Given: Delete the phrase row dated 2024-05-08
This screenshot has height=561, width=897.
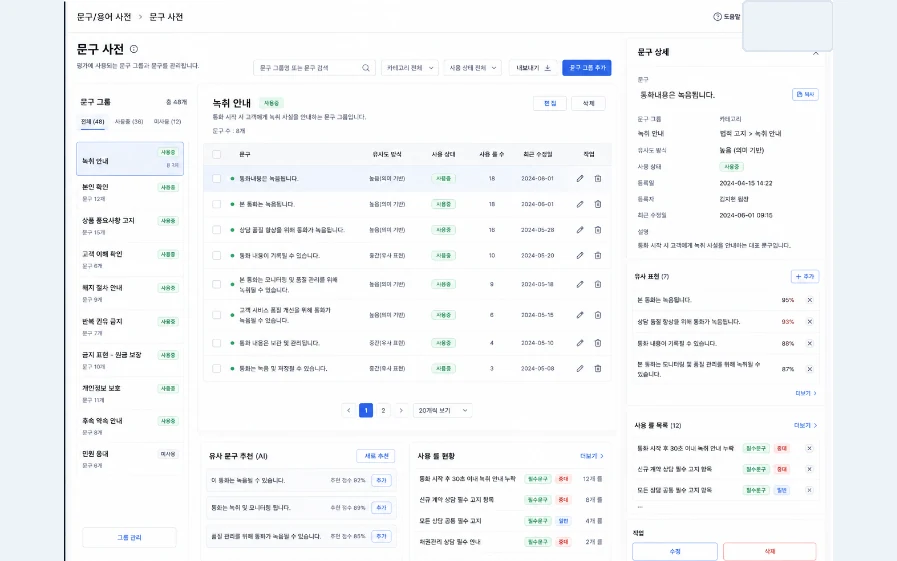Looking at the screenshot, I should pos(598,369).
